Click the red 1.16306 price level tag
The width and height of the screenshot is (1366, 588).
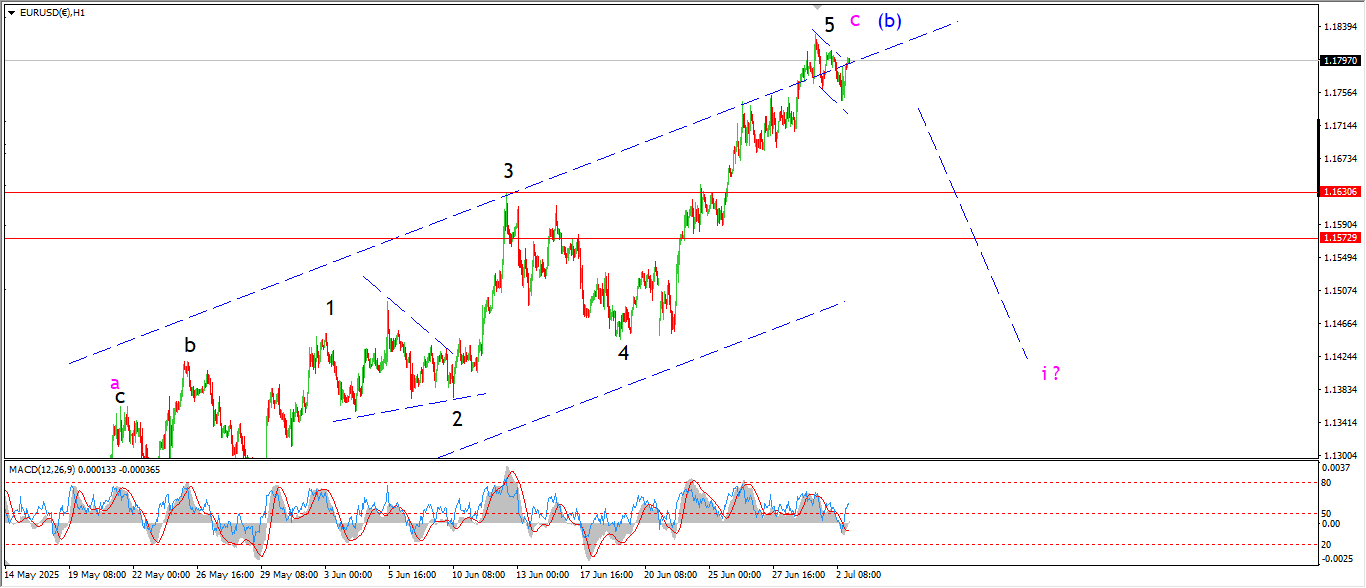click(1339, 191)
